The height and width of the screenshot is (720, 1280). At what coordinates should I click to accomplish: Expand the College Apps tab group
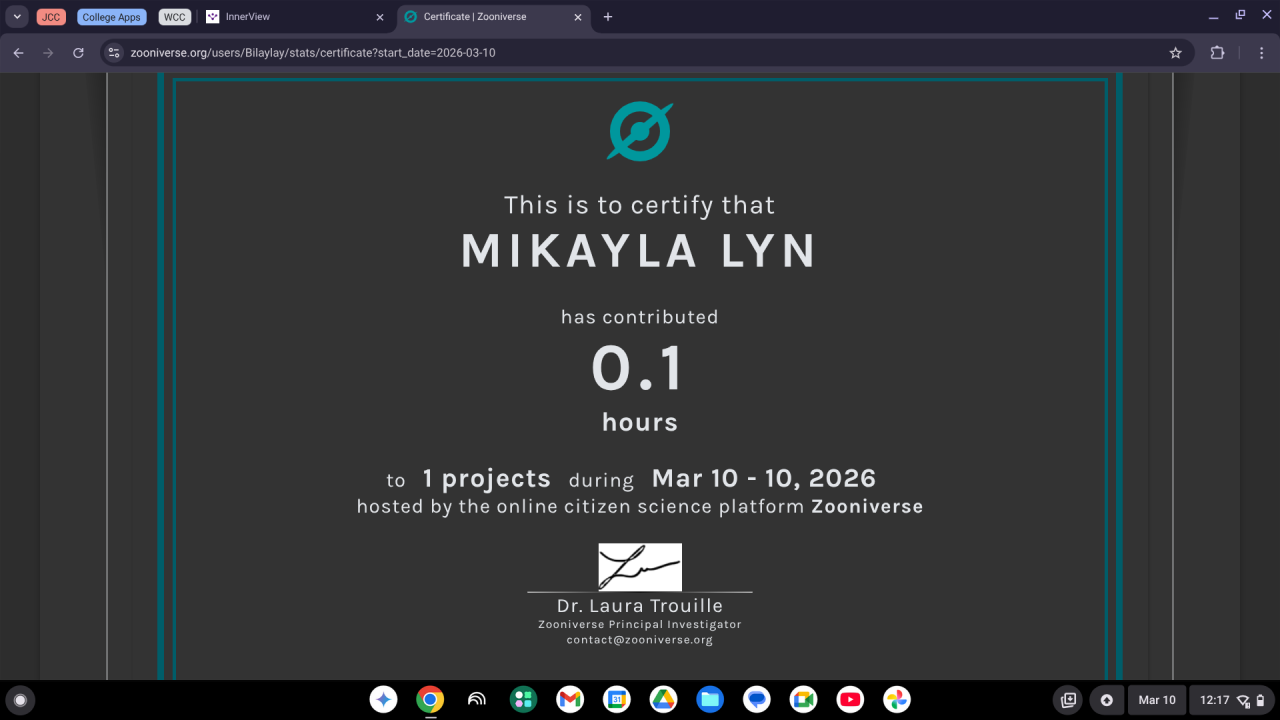112,17
